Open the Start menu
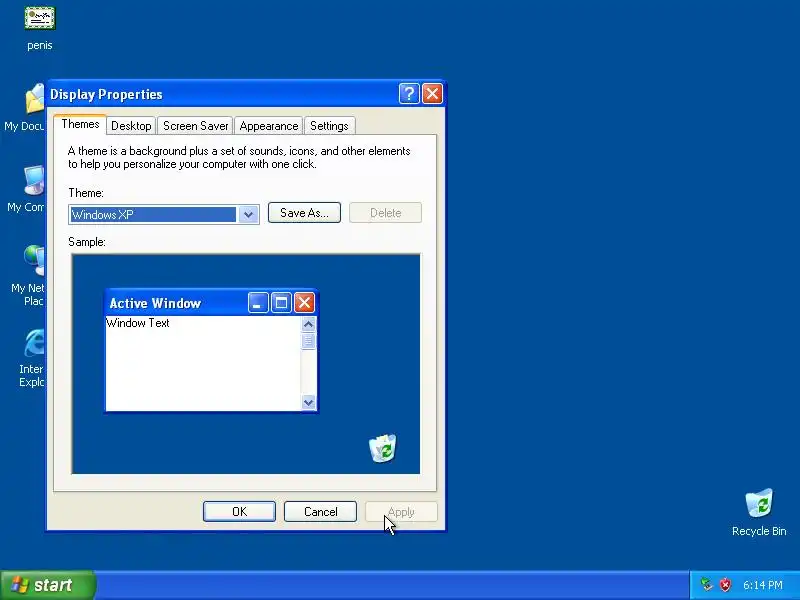800x600 pixels. point(48,585)
